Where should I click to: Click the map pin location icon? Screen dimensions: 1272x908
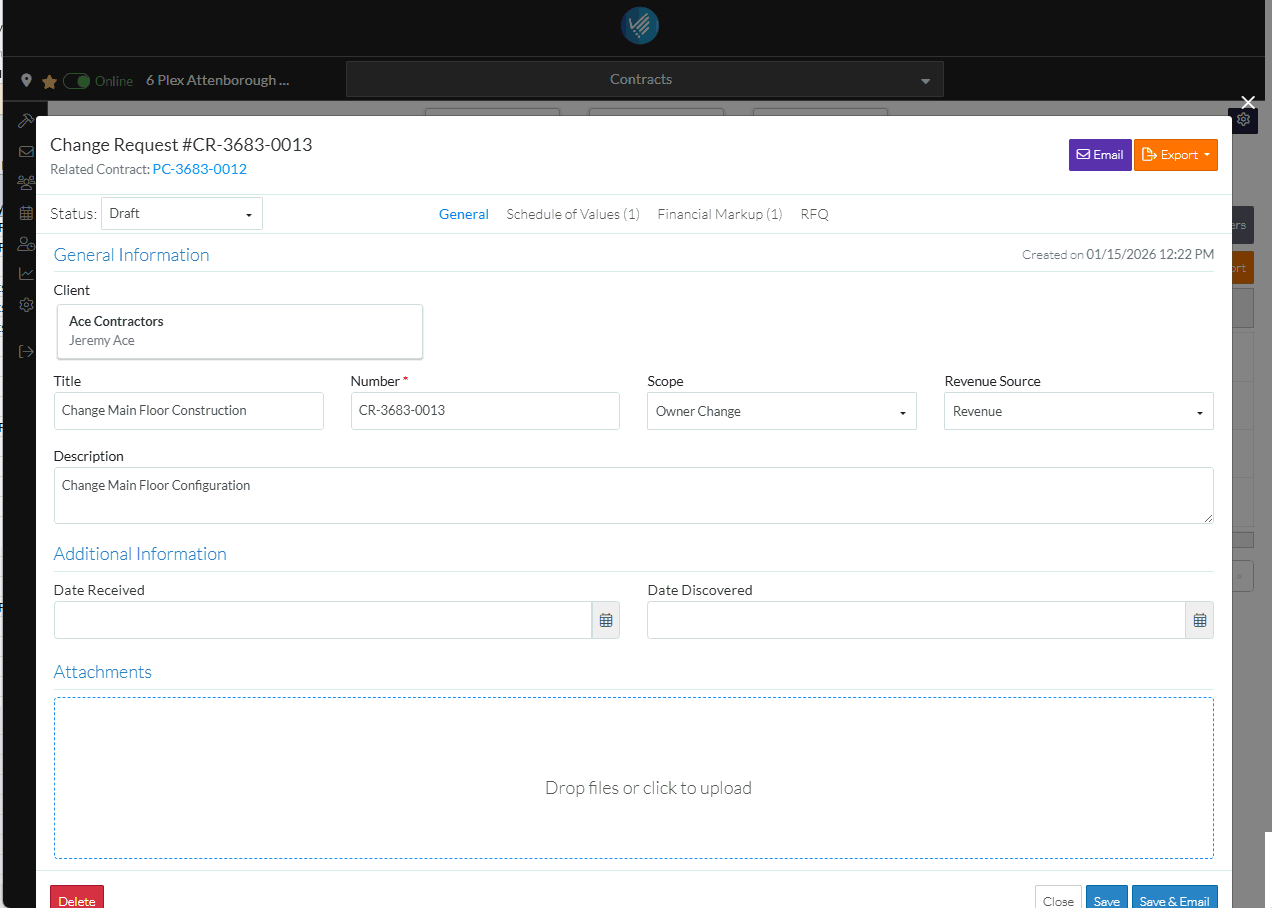pyautogui.click(x=27, y=80)
